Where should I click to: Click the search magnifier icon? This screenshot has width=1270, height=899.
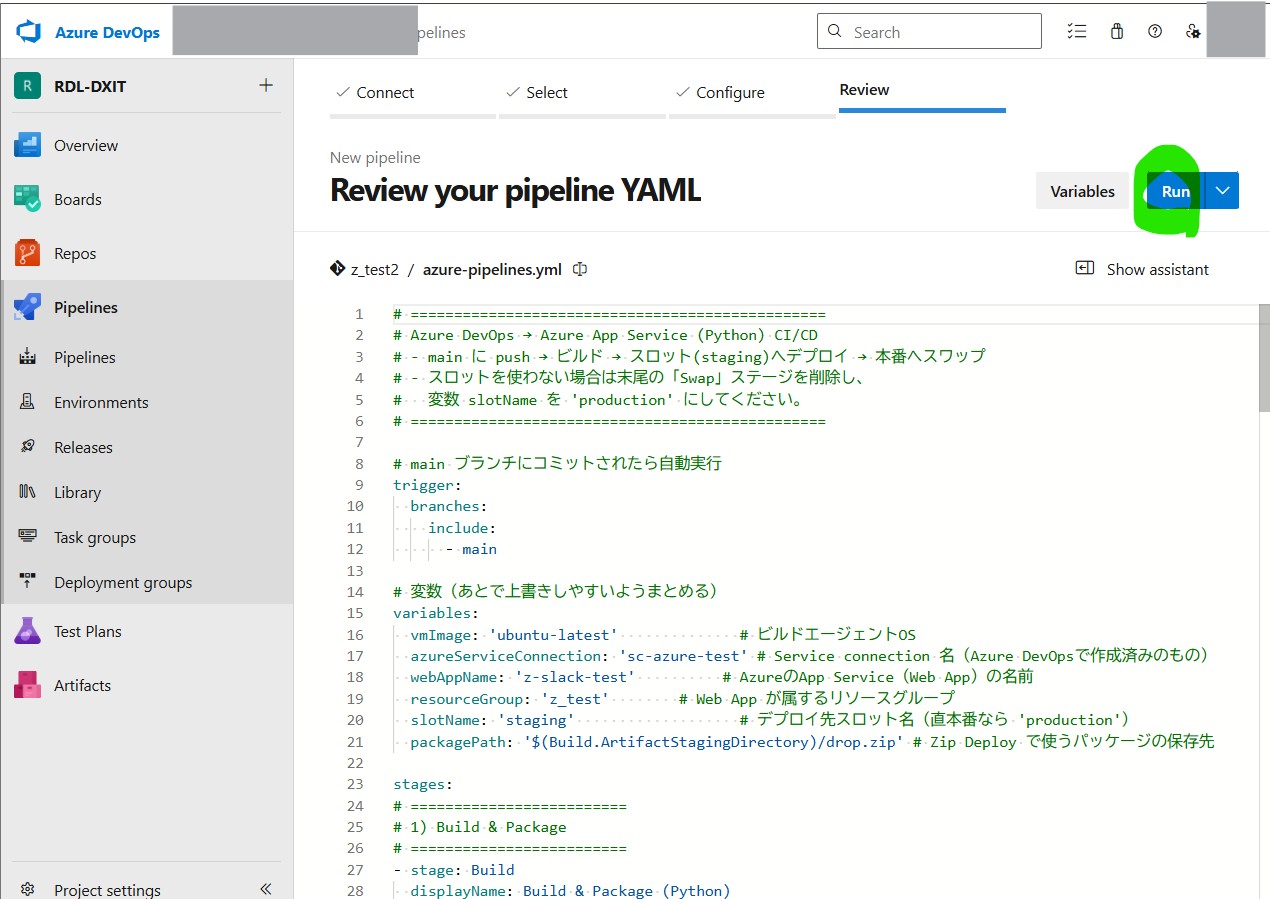click(835, 32)
